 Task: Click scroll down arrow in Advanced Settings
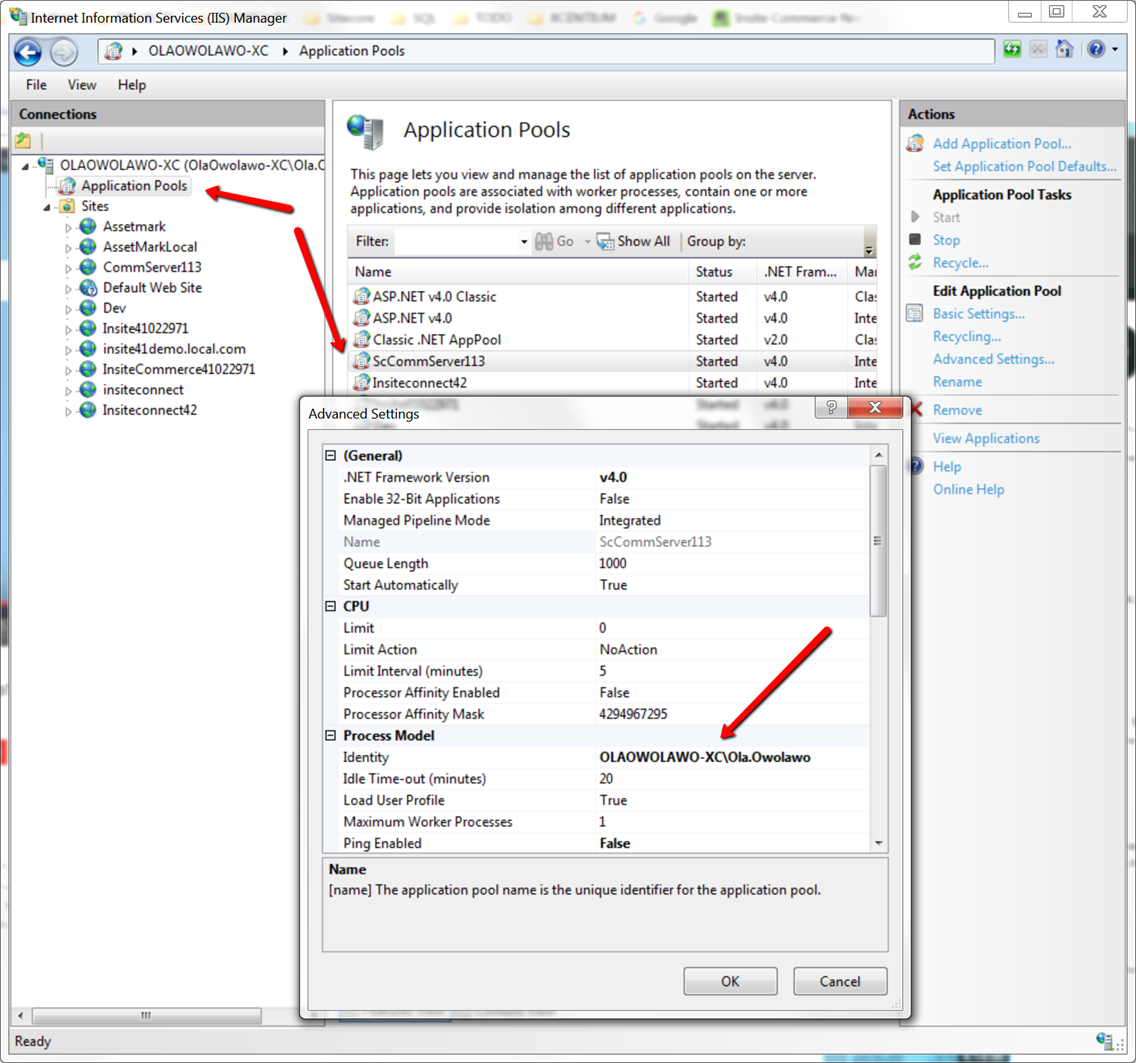click(x=878, y=843)
